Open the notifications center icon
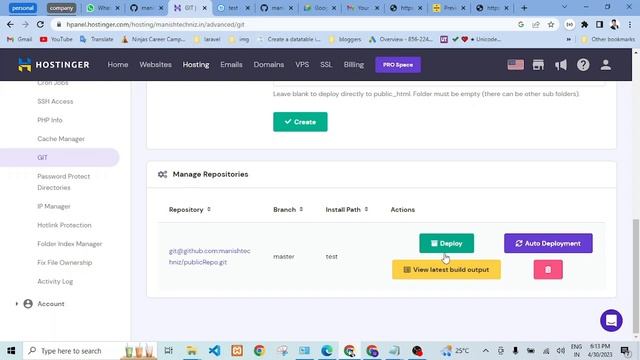Screen dimensions: 640x360 [624, 351]
